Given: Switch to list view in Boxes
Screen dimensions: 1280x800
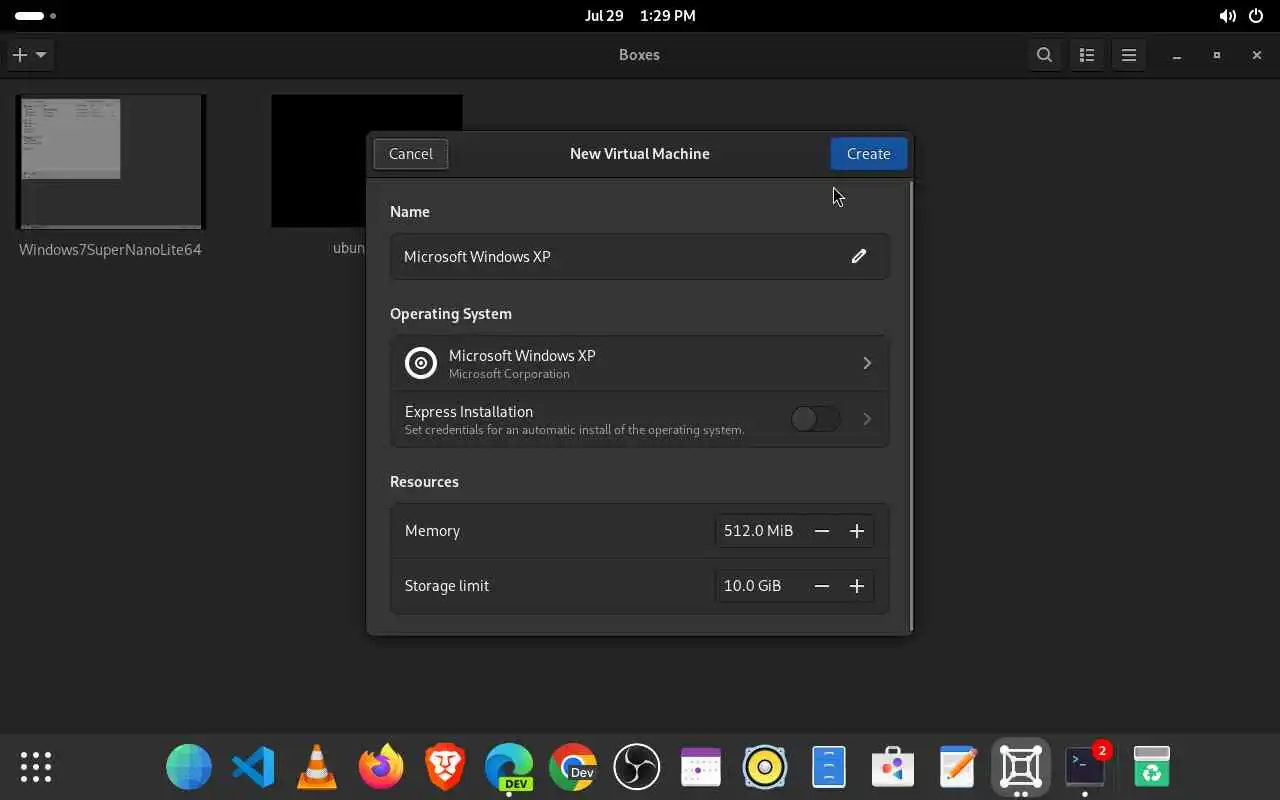Looking at the screenshot, I should click(x=1087, y=55).
